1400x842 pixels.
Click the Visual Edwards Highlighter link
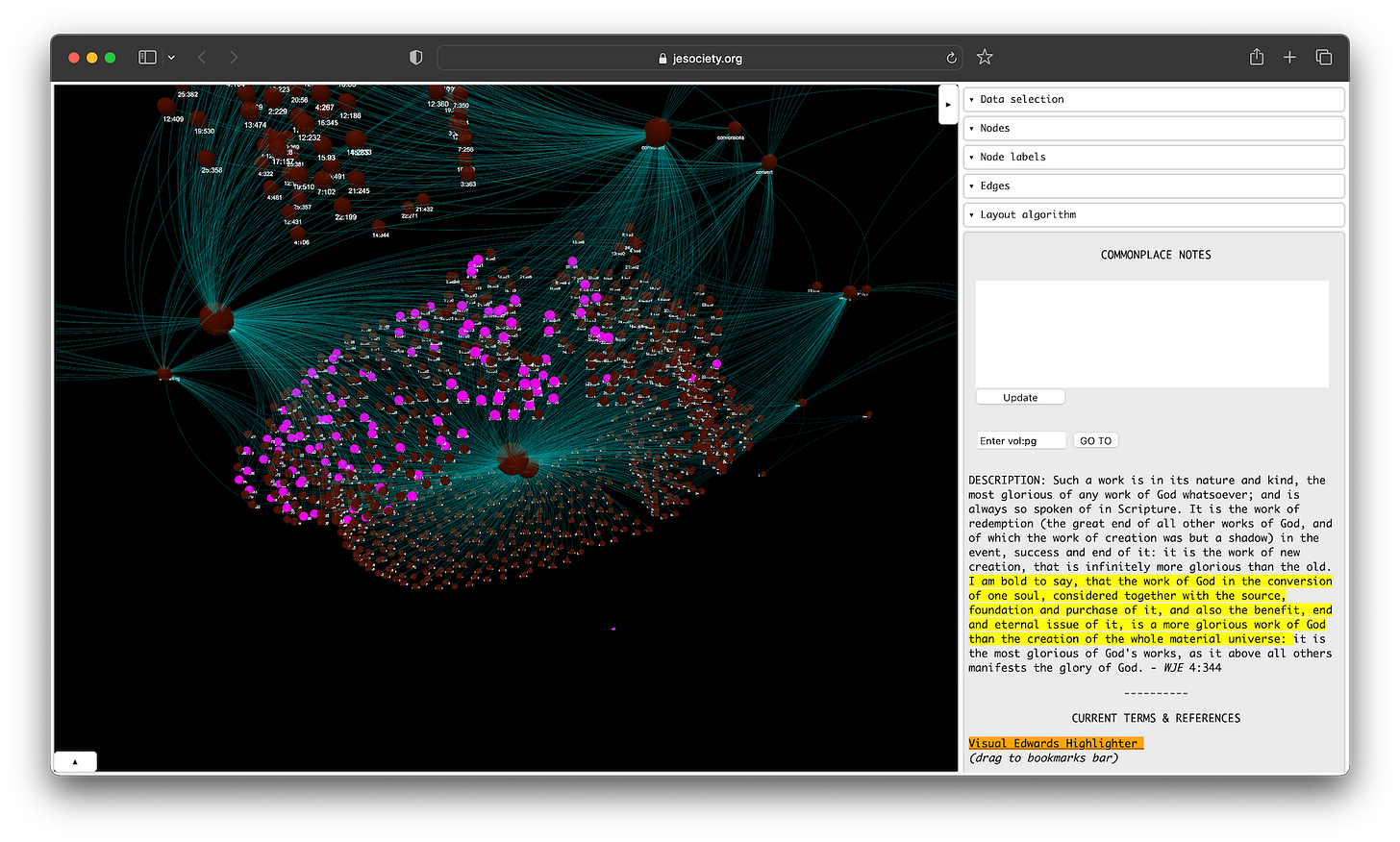point(1055,743)
